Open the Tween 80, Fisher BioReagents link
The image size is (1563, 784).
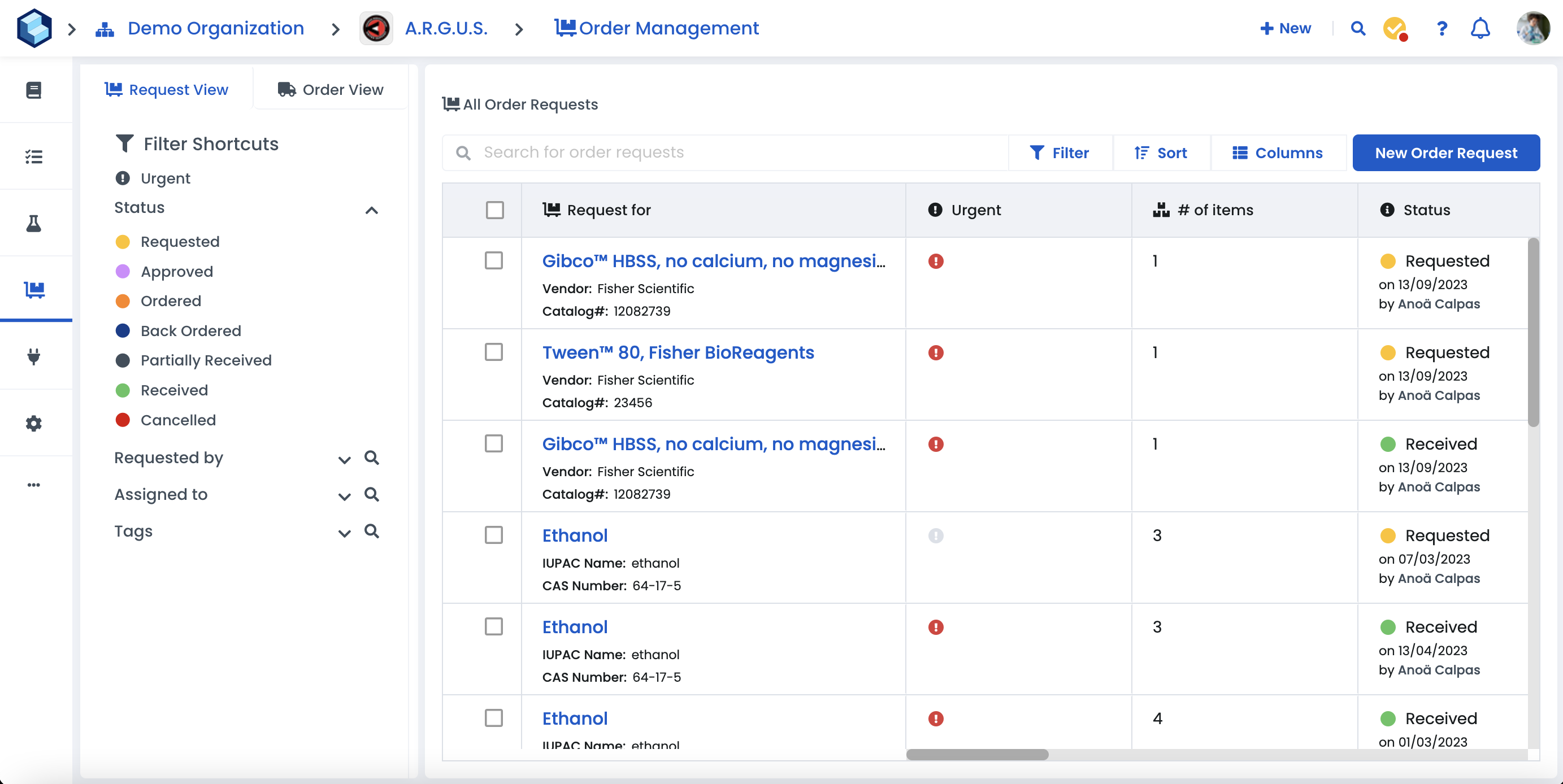[x=678, y=352]
